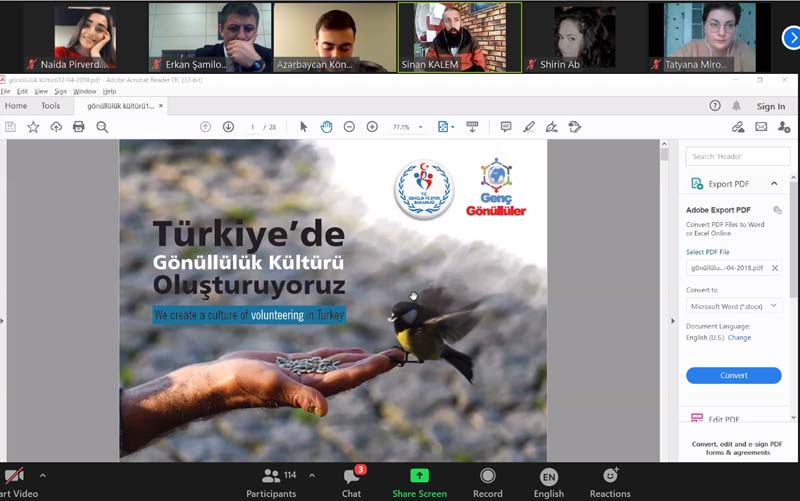Image resolution: width=800 pixels, height=501 pixels.
Task: Go to next page with down arrow
Action: (228, 127)
